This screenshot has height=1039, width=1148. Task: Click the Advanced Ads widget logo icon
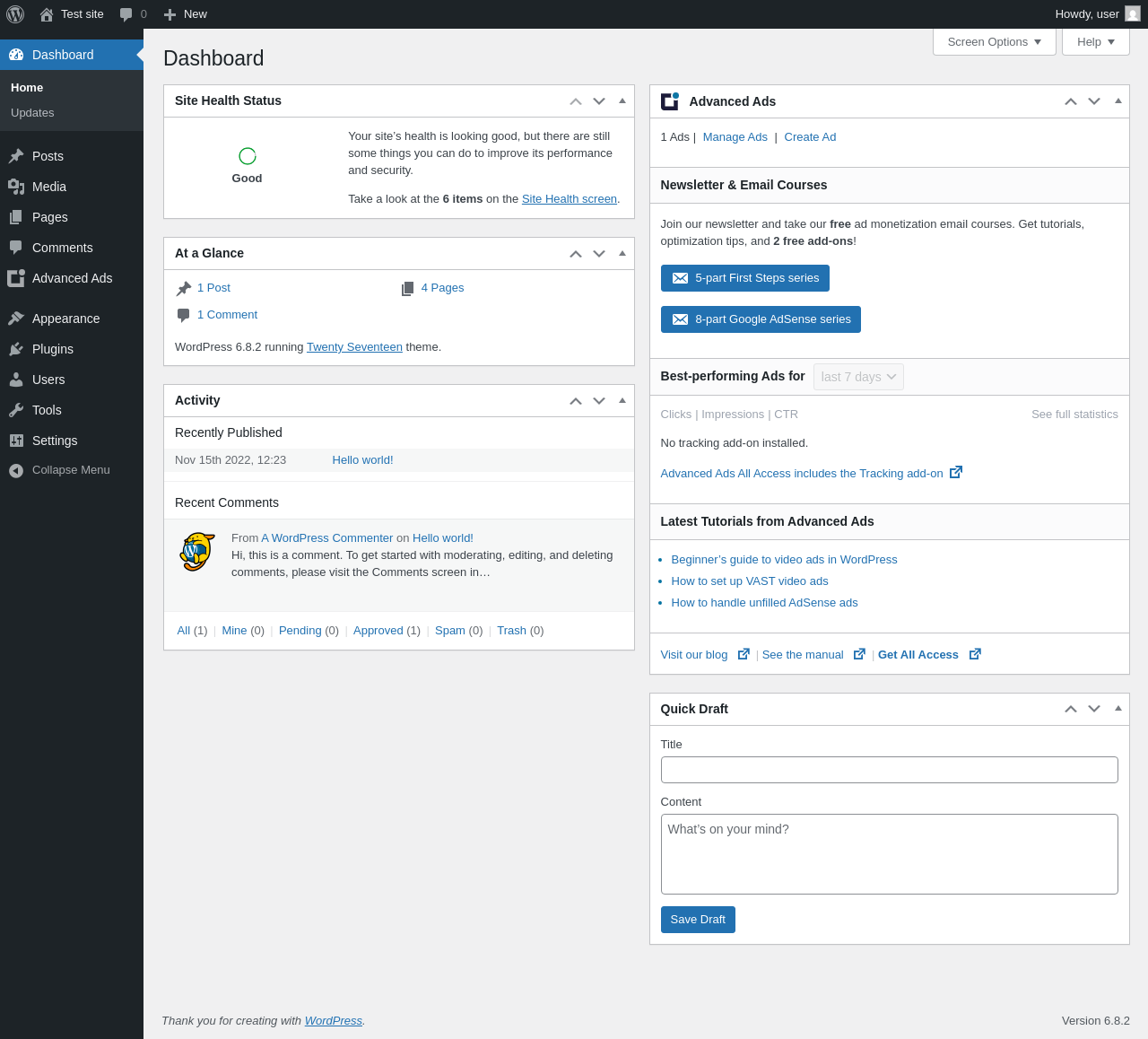670,101
